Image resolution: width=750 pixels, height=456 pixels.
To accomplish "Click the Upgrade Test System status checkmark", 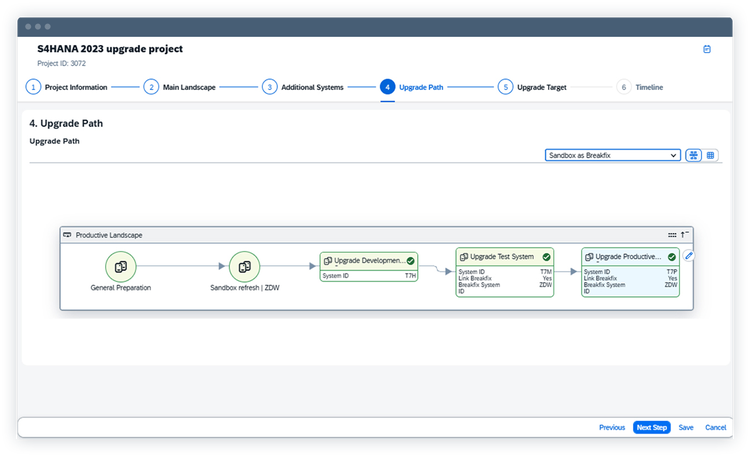I will point(546,257).
